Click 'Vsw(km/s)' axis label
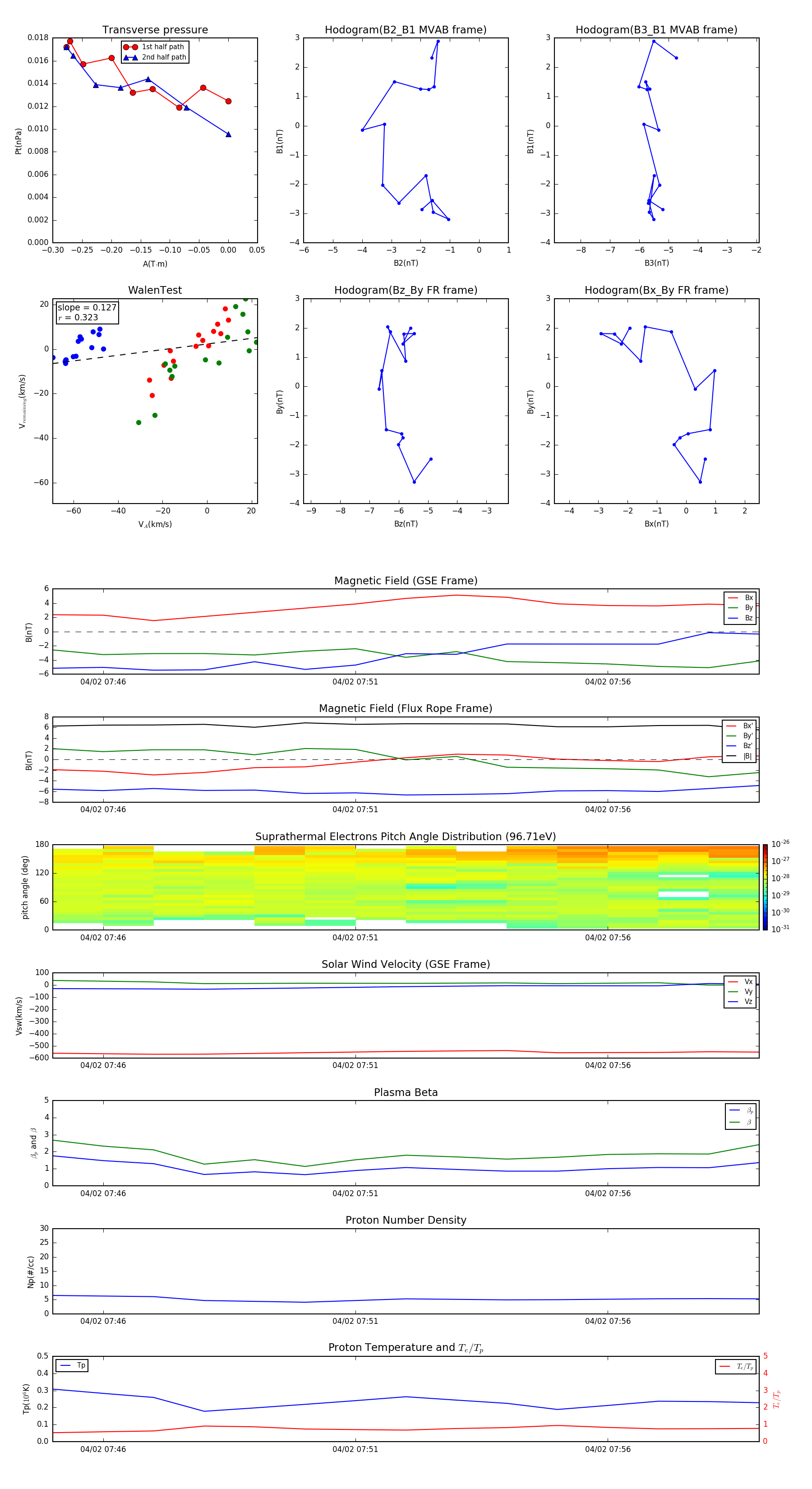This screenshot has width=812, height=1489. (x=18, y=1016)
